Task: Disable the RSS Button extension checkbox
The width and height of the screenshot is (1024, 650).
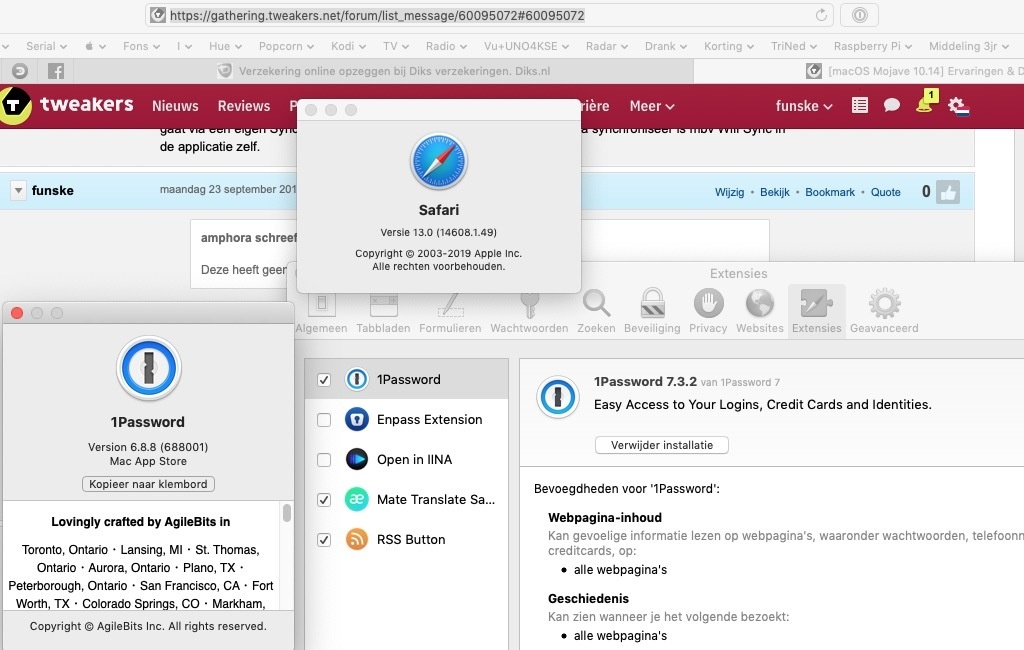Action: pos(324,540)
